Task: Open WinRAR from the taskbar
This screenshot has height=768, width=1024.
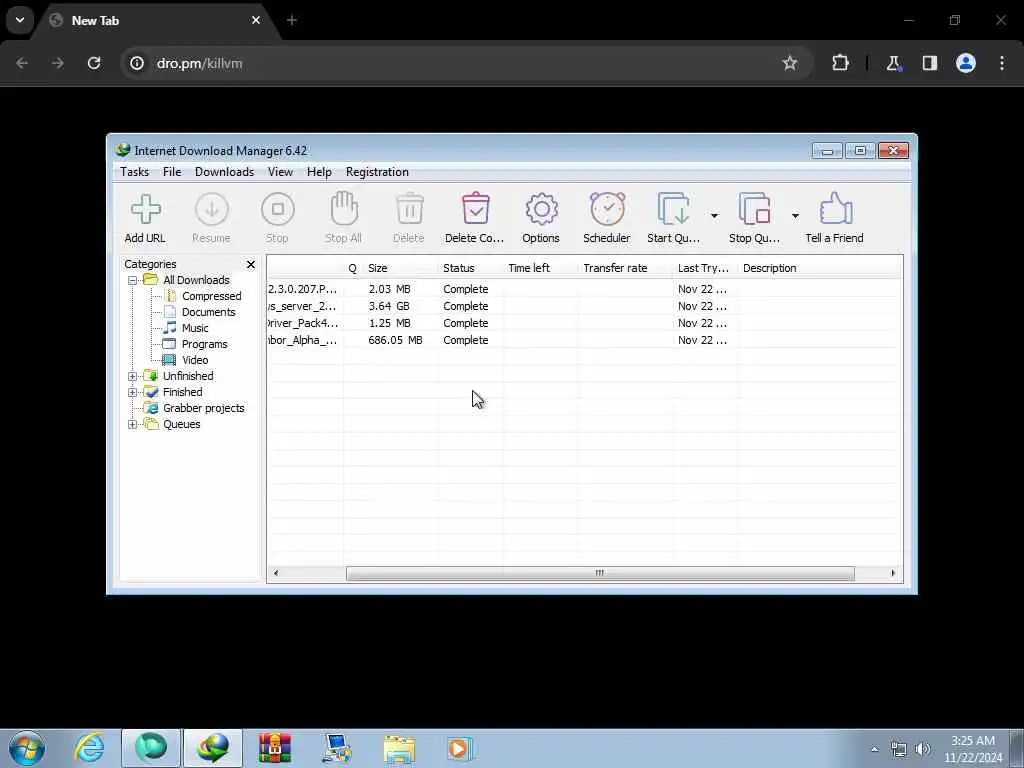Action: 275,748
